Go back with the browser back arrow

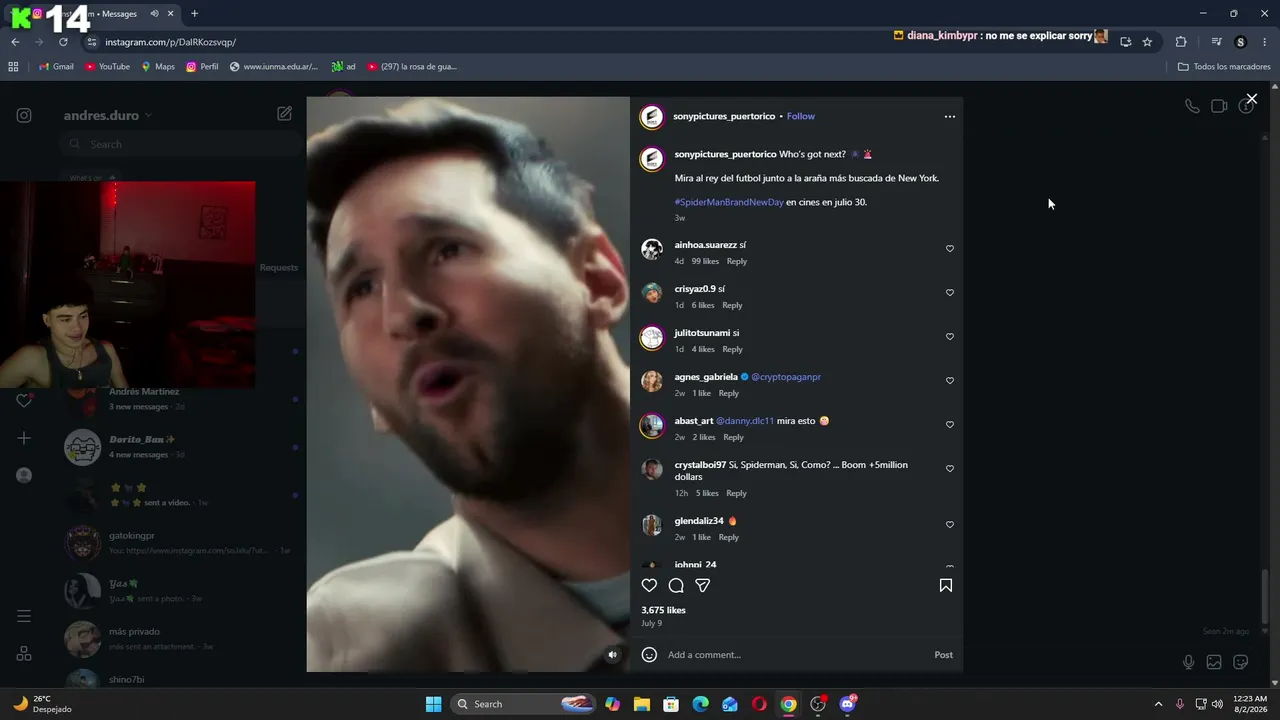[15, 42]
